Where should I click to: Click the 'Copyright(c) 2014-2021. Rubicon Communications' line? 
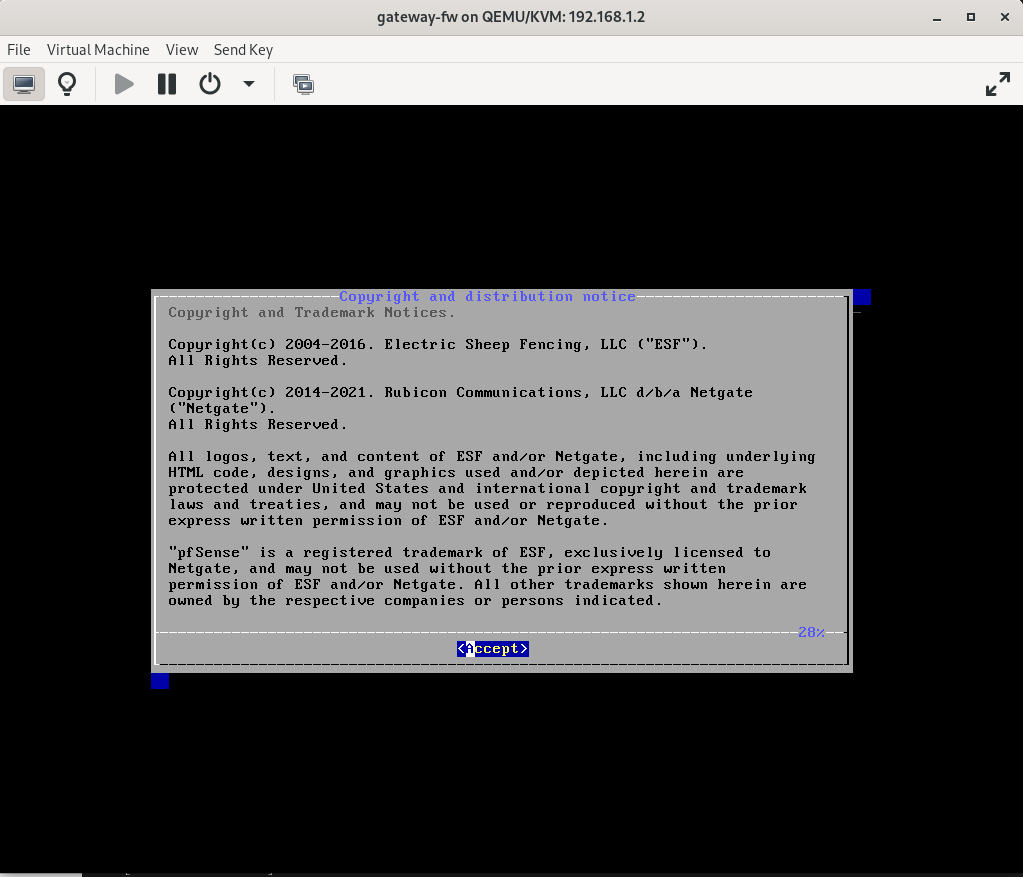461,393
